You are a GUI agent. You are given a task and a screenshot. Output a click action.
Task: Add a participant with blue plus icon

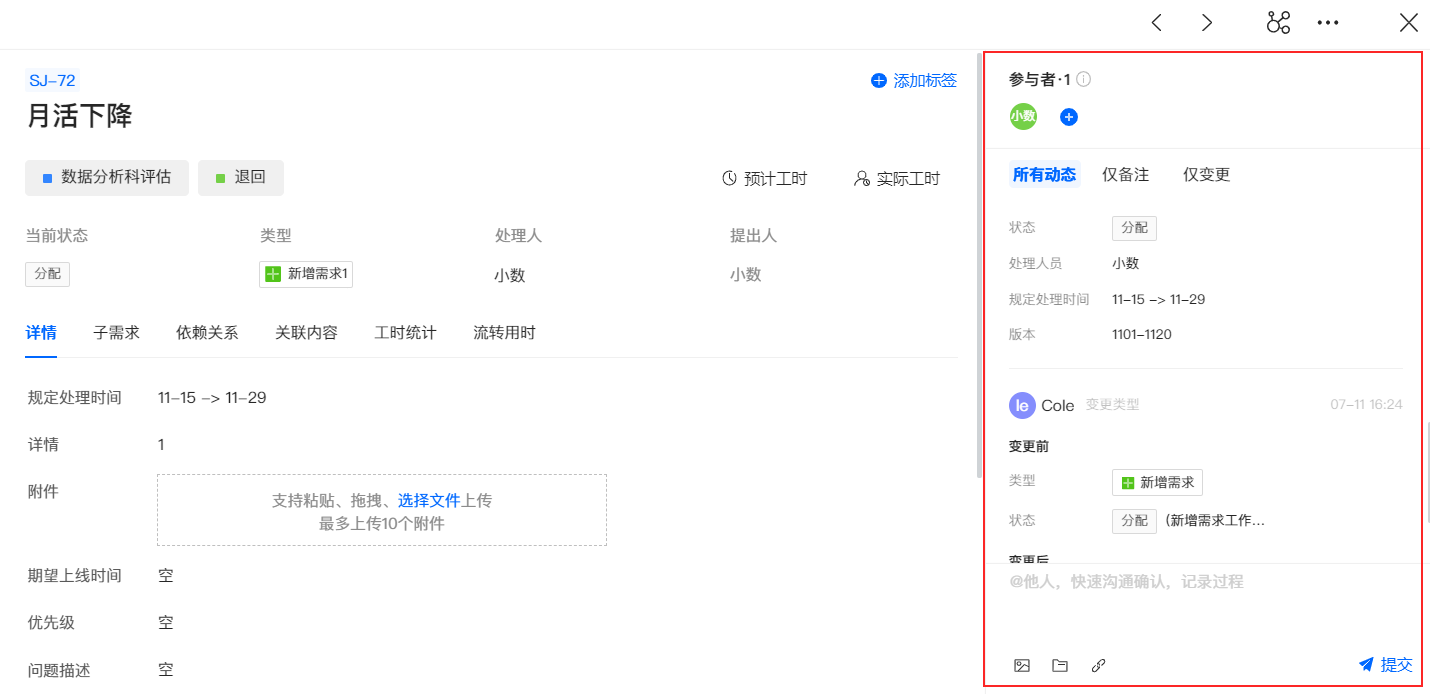point(1069,117)
